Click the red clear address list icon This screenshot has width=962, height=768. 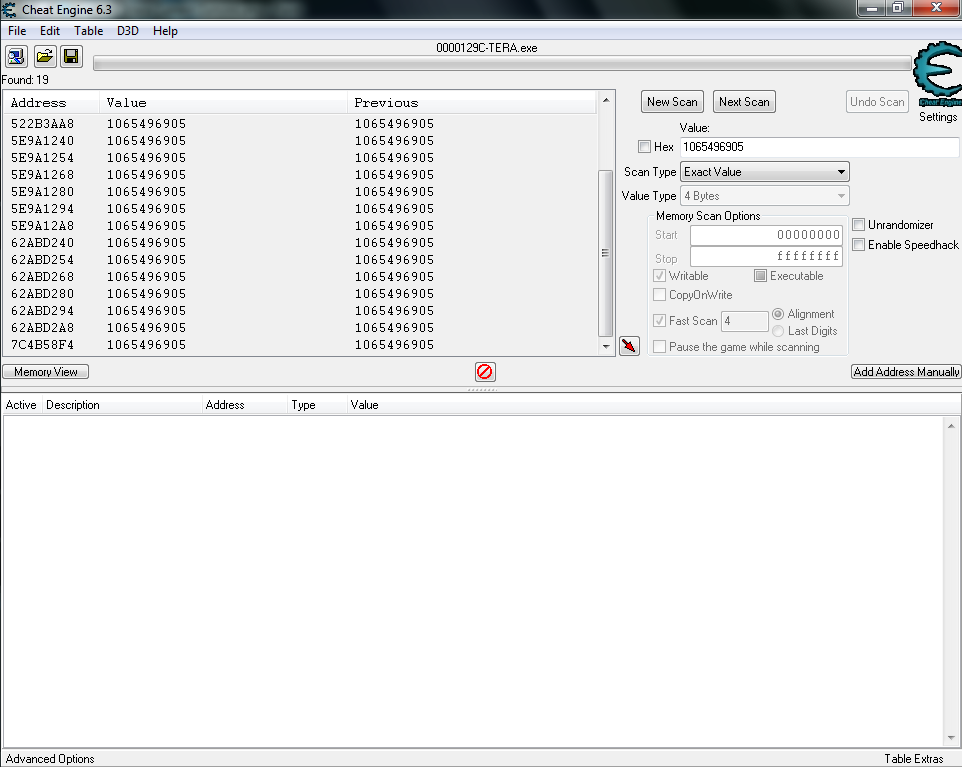point(485,372)
